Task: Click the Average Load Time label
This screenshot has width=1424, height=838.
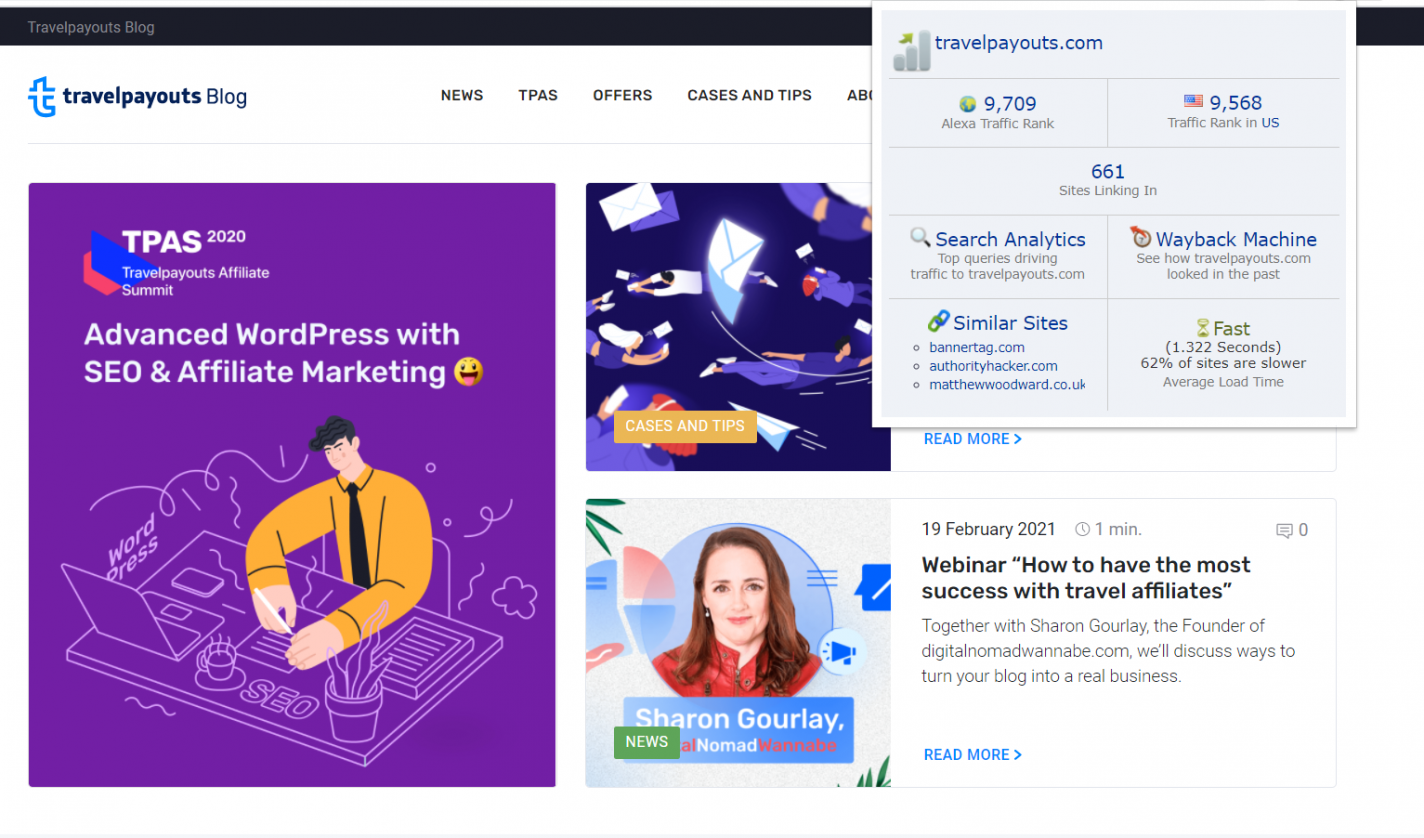Action: click(1223, 382)
